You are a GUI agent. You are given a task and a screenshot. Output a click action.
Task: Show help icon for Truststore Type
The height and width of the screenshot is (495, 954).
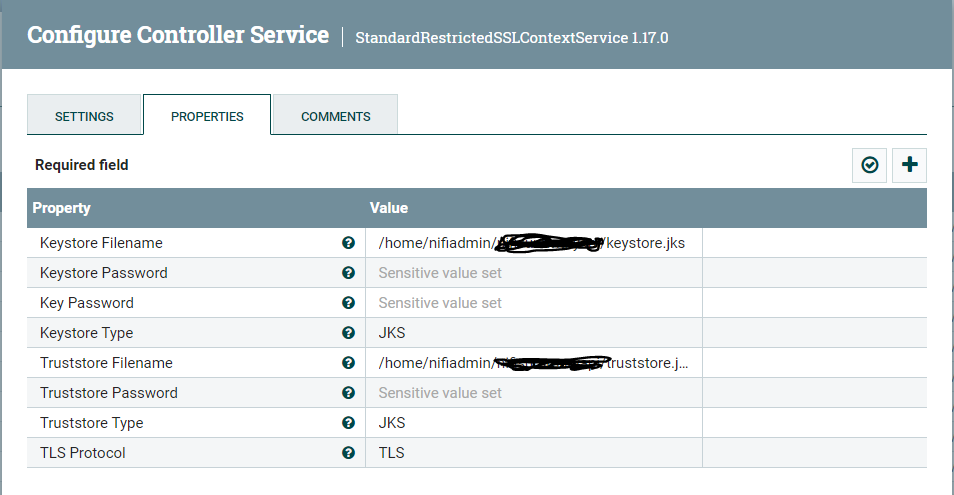coord(348,423)
